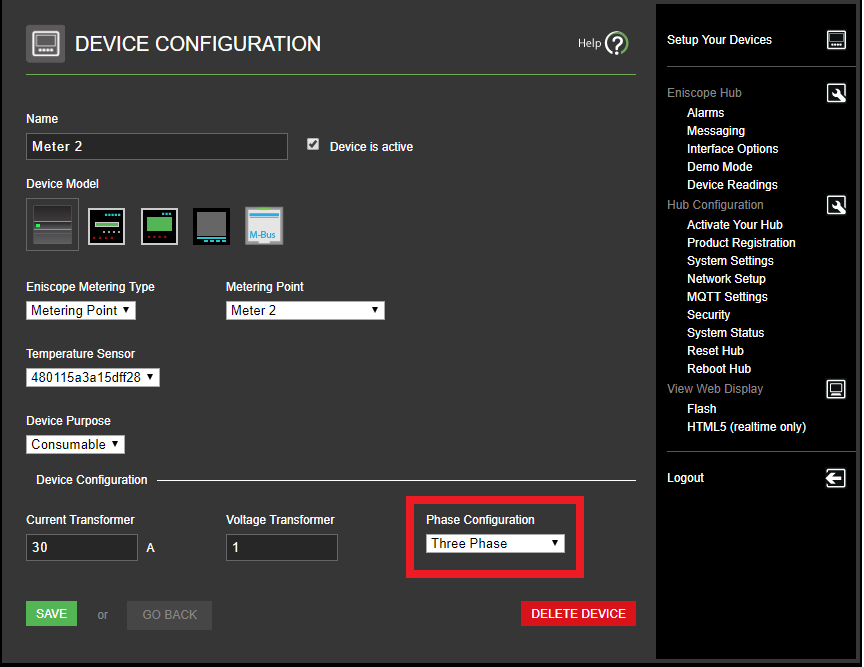Click the red DELETE DEVICE button

tap(578, 614)
